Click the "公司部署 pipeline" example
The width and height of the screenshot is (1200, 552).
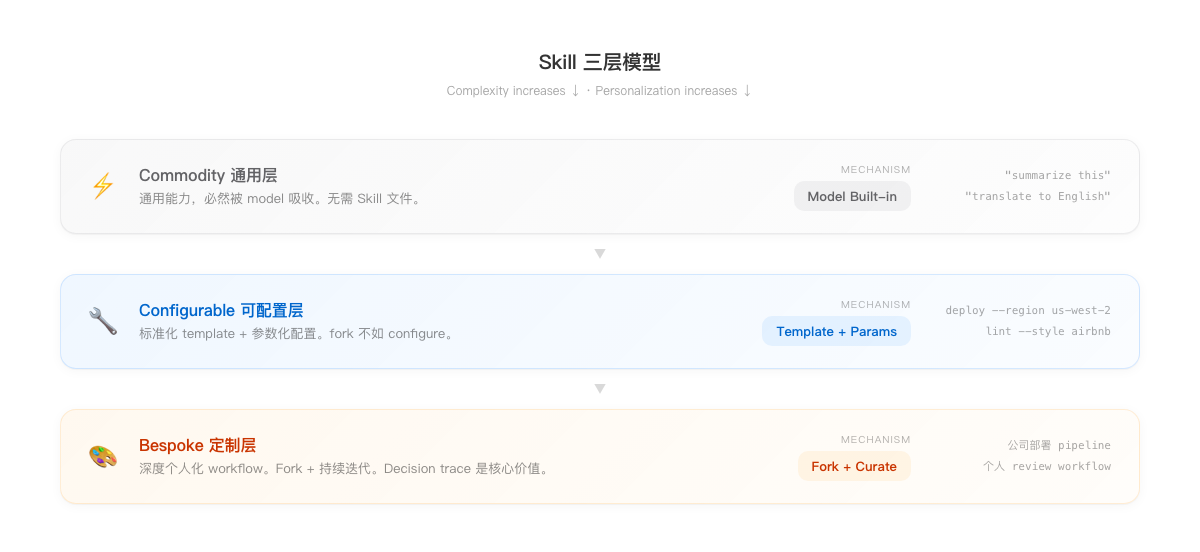click(1059, 445)
